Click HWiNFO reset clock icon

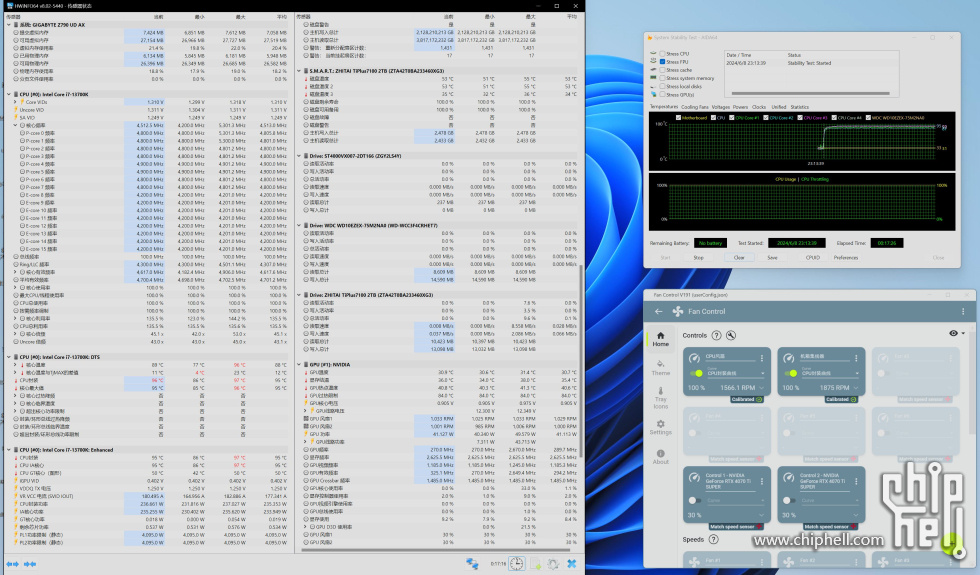[x=516, y=564]
